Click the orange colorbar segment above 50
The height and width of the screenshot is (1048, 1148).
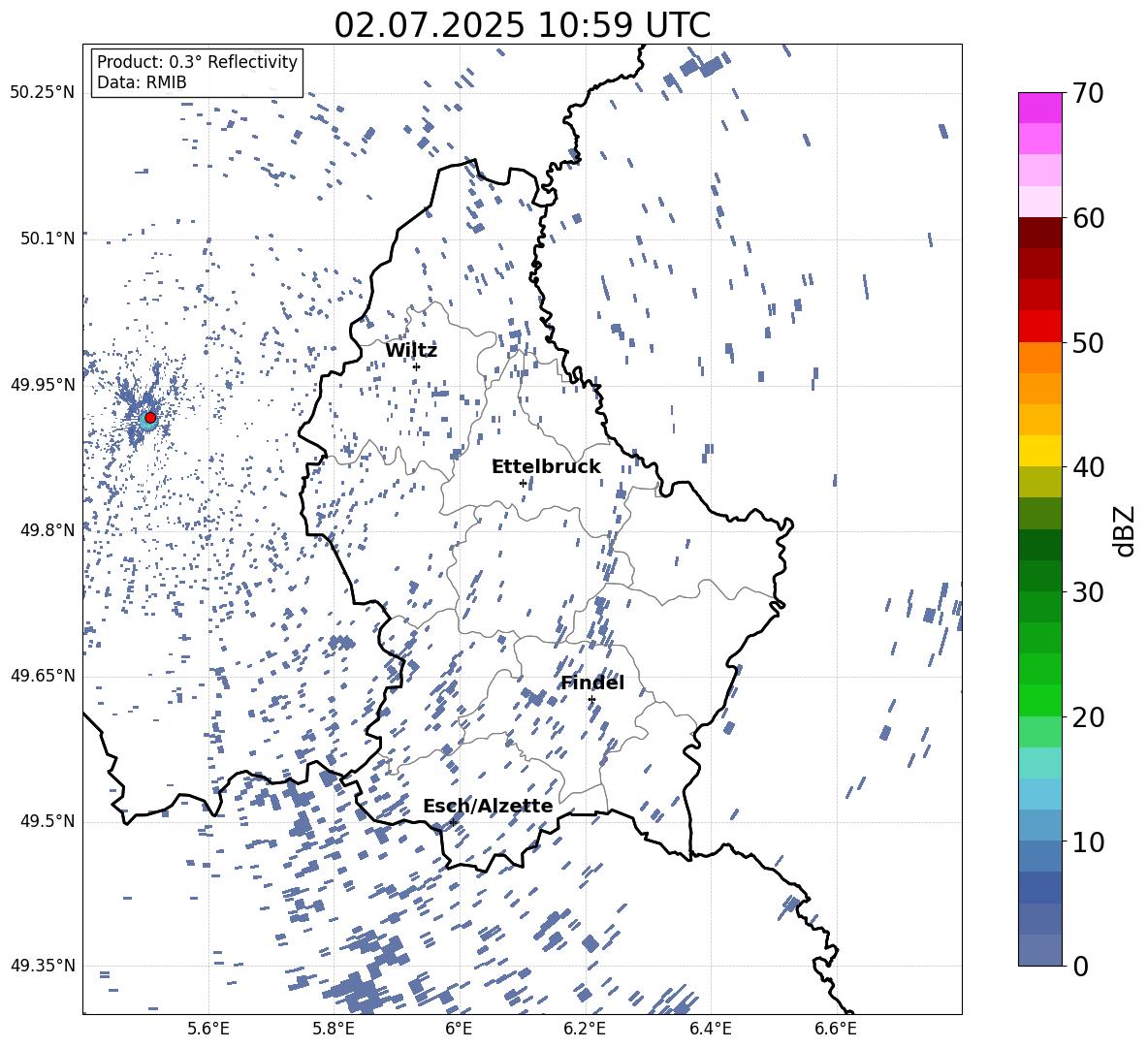point(1040,358)
